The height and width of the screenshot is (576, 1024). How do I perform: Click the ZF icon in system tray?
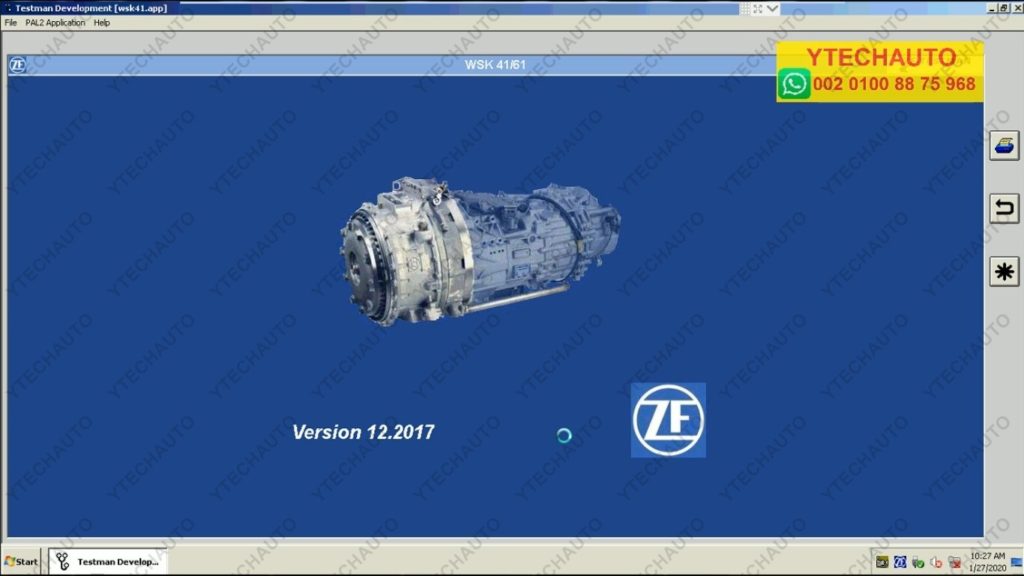[x=899, y=562]
